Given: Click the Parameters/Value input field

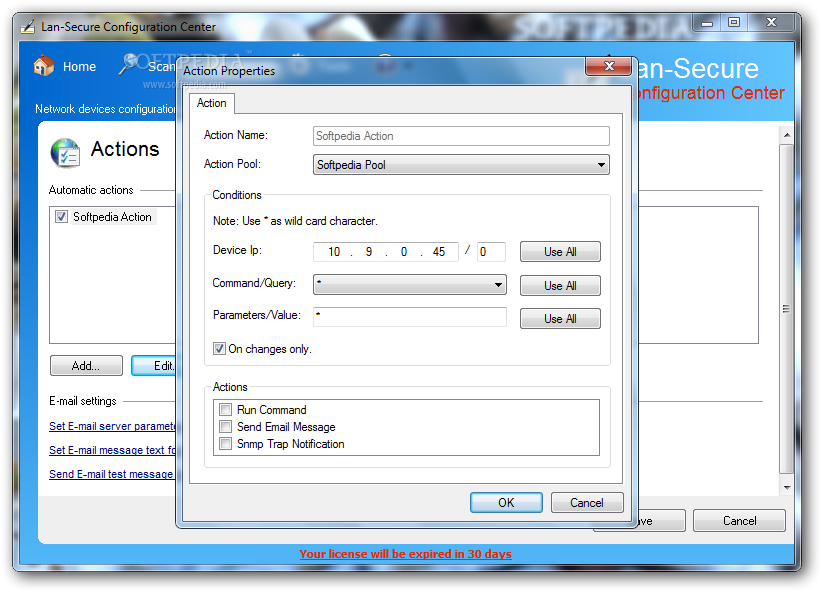Looking at the screenshot, I should pyautogui.click(x=409, y=317).
